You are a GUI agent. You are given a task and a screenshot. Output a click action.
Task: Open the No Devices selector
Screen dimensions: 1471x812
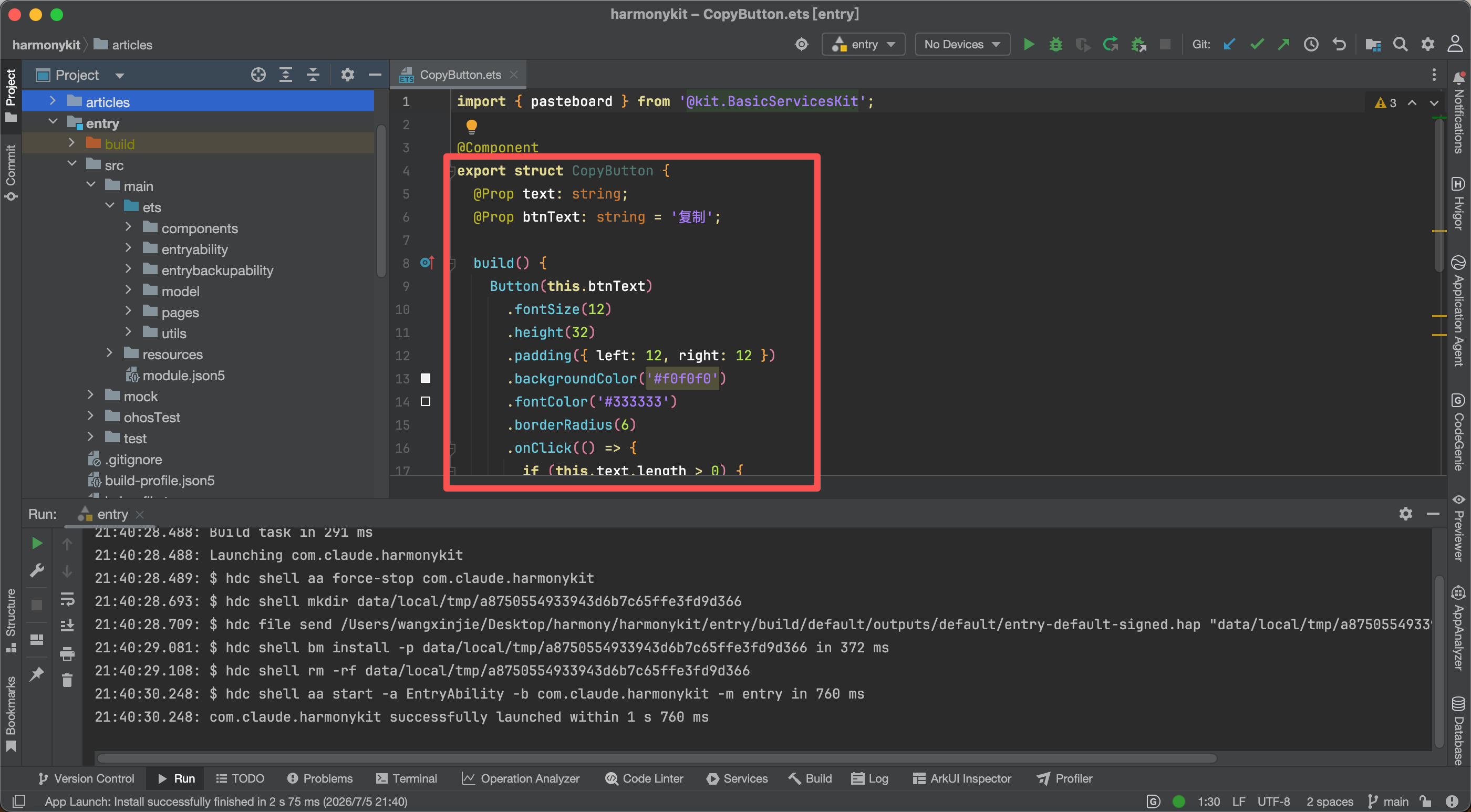(x=962, y=45)
